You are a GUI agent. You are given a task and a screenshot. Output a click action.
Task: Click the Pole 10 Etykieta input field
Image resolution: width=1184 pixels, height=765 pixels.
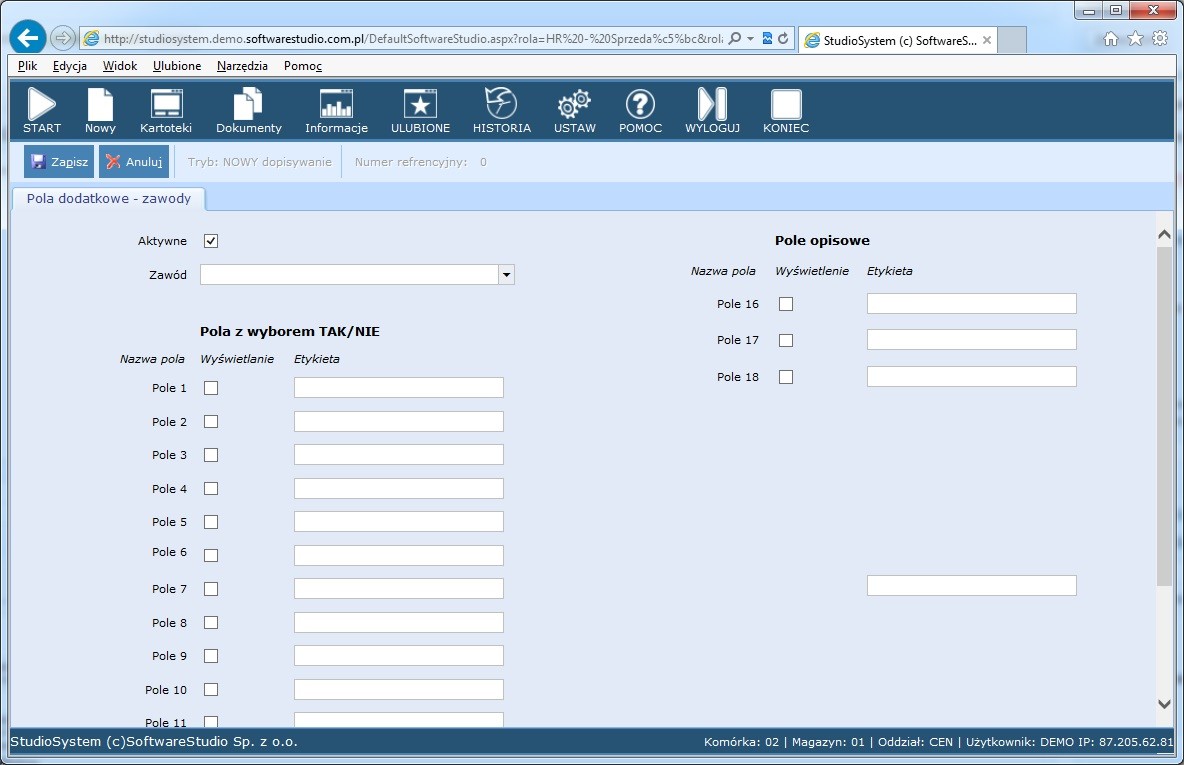pos(399,689)
